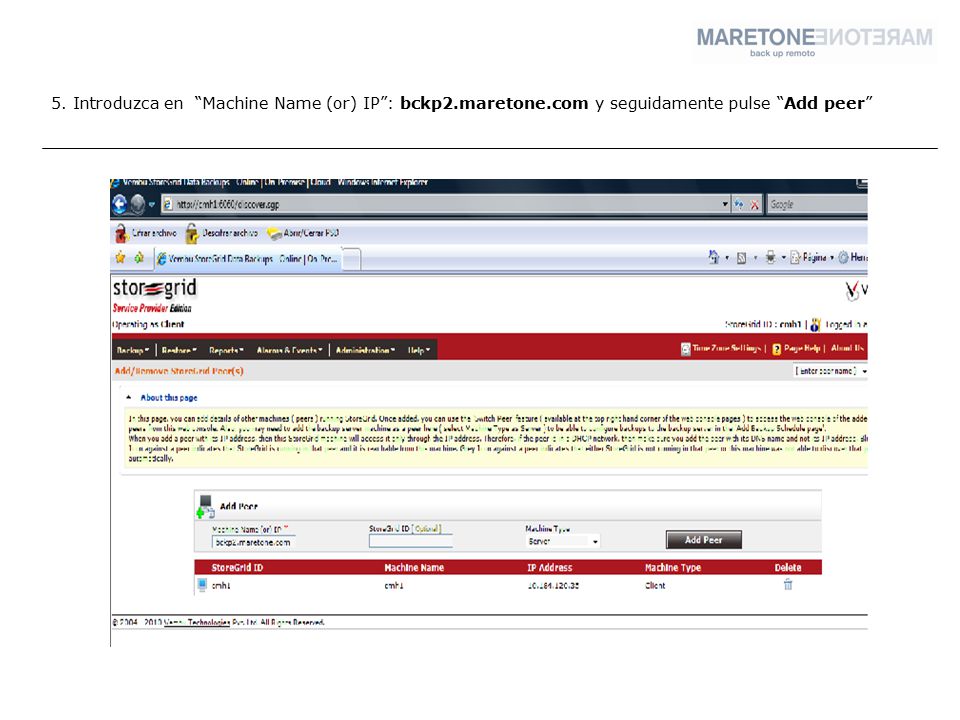Open the Machine Type dropdown showing Server
The width and height of the screenshot is (960, 720).
coord(563,541)
